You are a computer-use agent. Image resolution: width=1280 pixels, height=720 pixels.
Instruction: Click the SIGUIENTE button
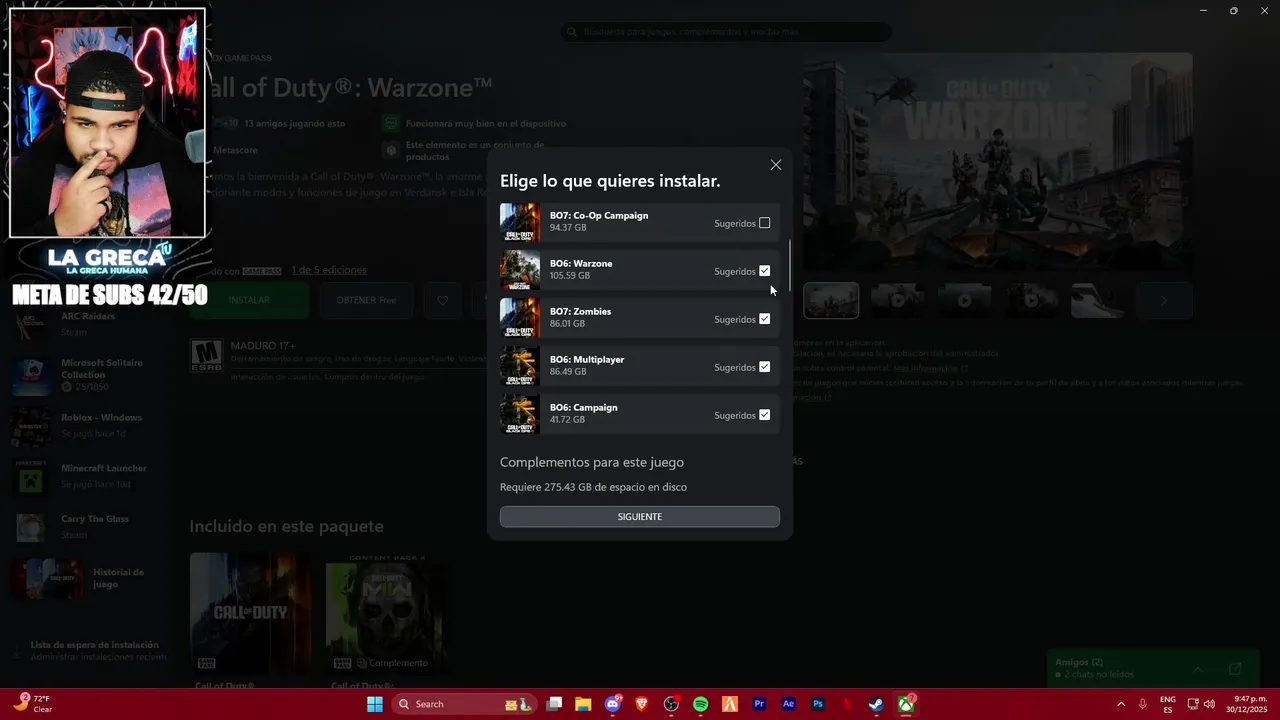(x=640, y=517)
